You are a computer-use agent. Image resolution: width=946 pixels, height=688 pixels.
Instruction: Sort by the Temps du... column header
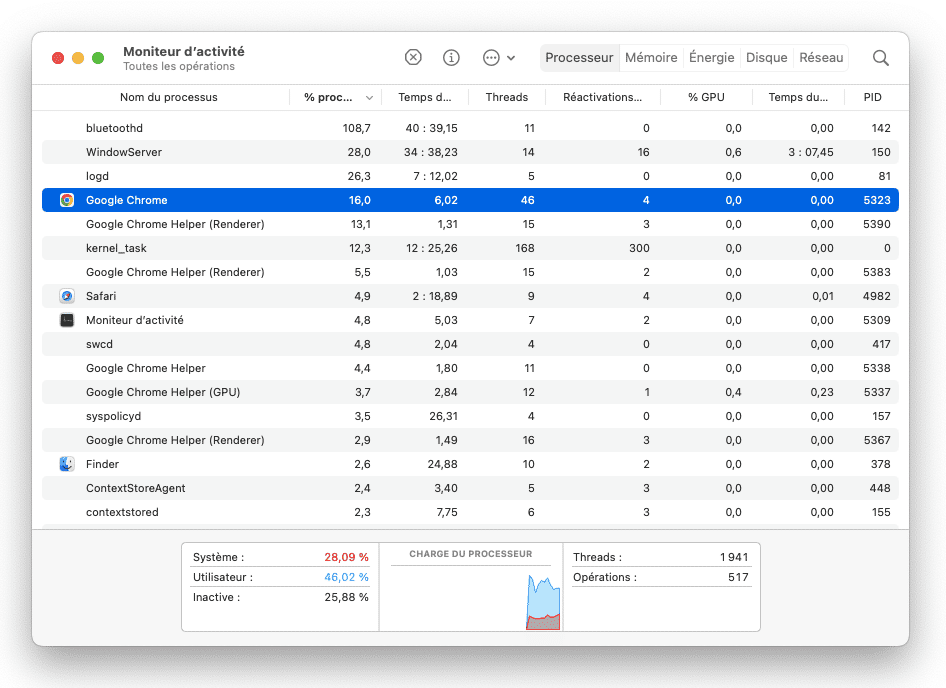click(x=798, y=97)
